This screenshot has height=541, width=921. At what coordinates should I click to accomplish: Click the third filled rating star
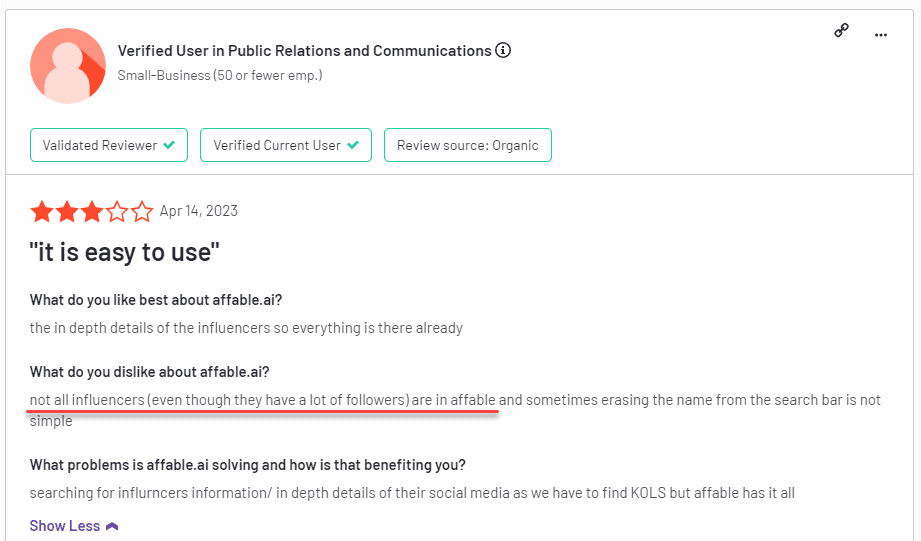click(x=92, y=212)
